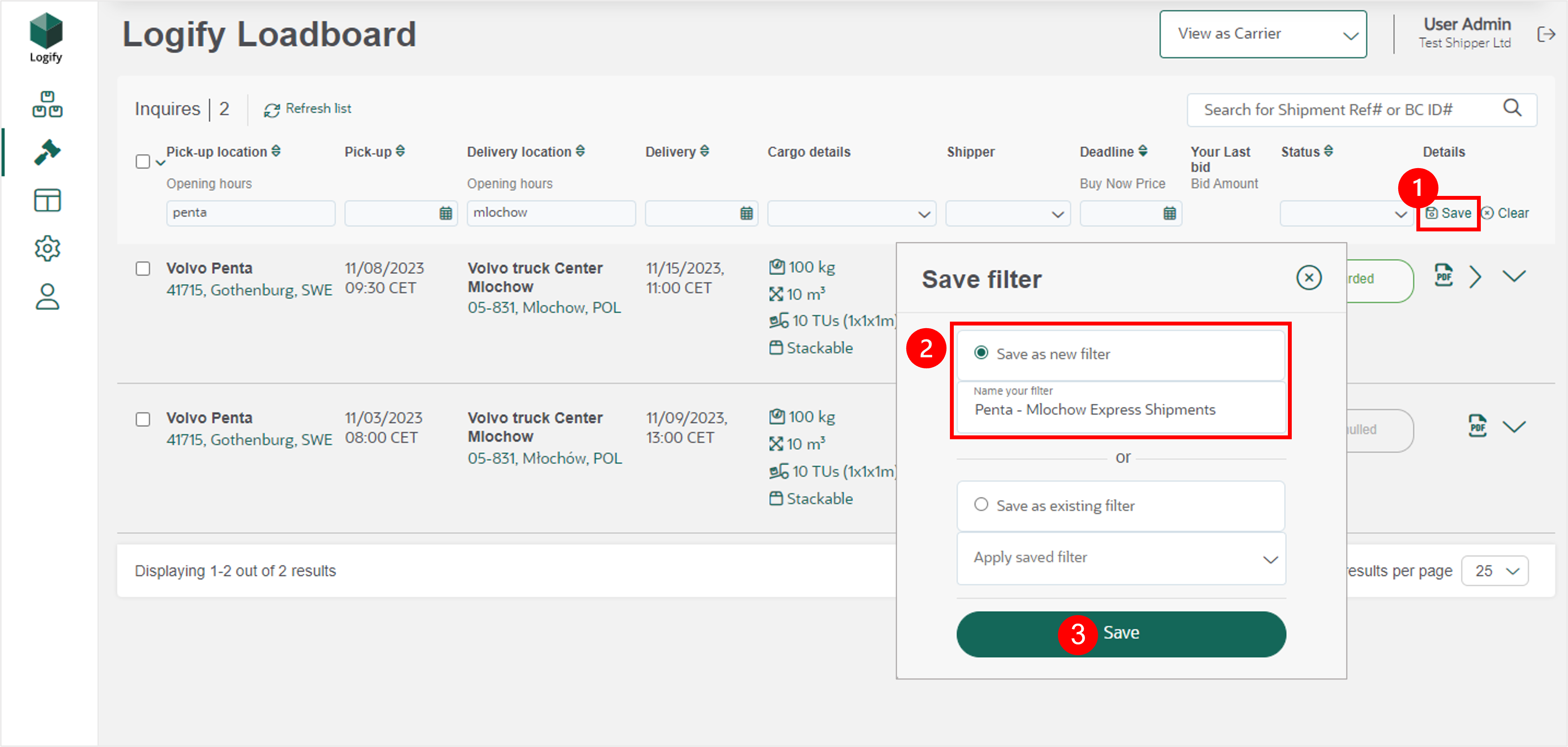Click the Refresh list icon
The height and width of the screenshot is (747, 1568).
coord(272,110)
